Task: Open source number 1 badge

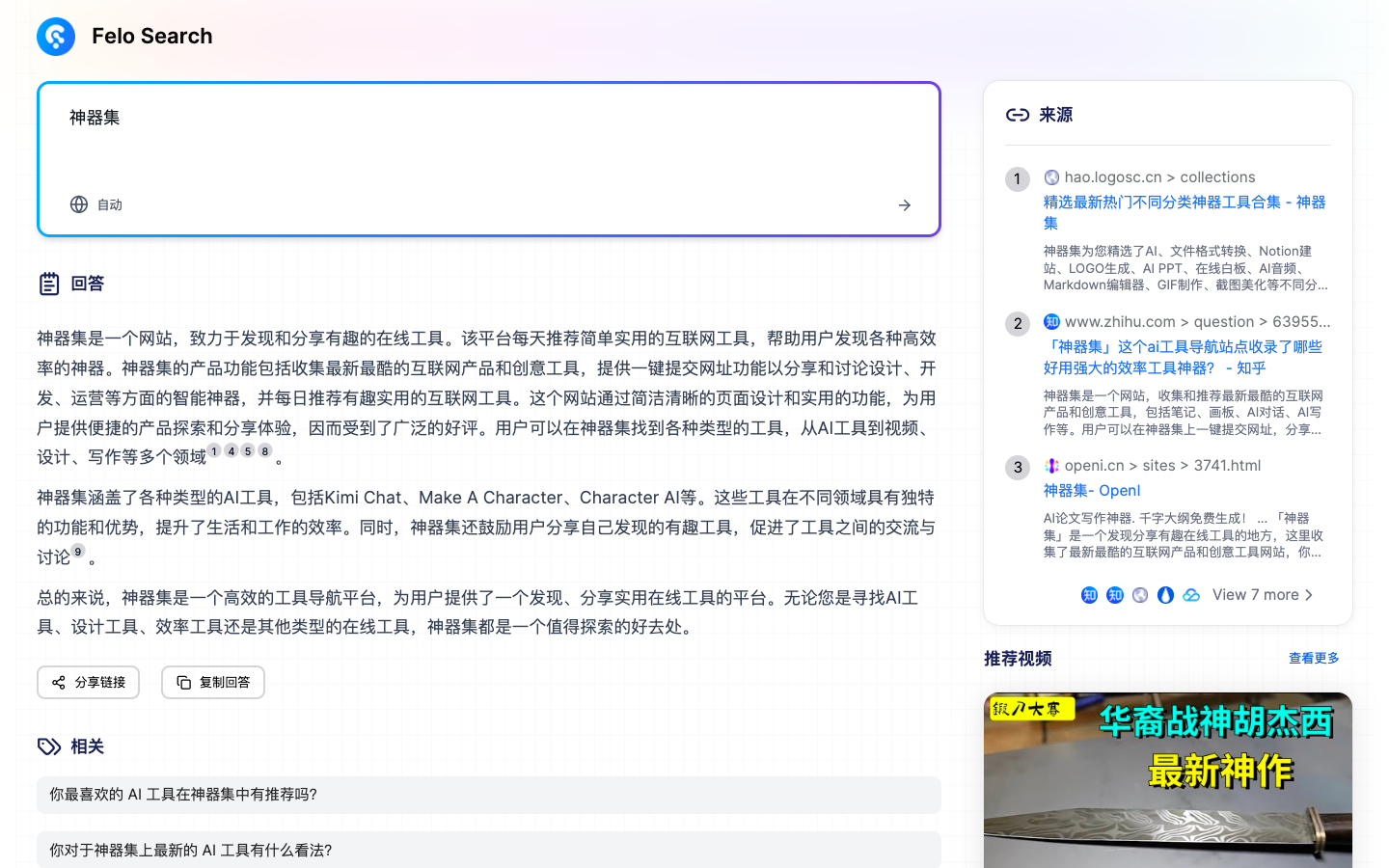Action: (x=1018, y=179)
